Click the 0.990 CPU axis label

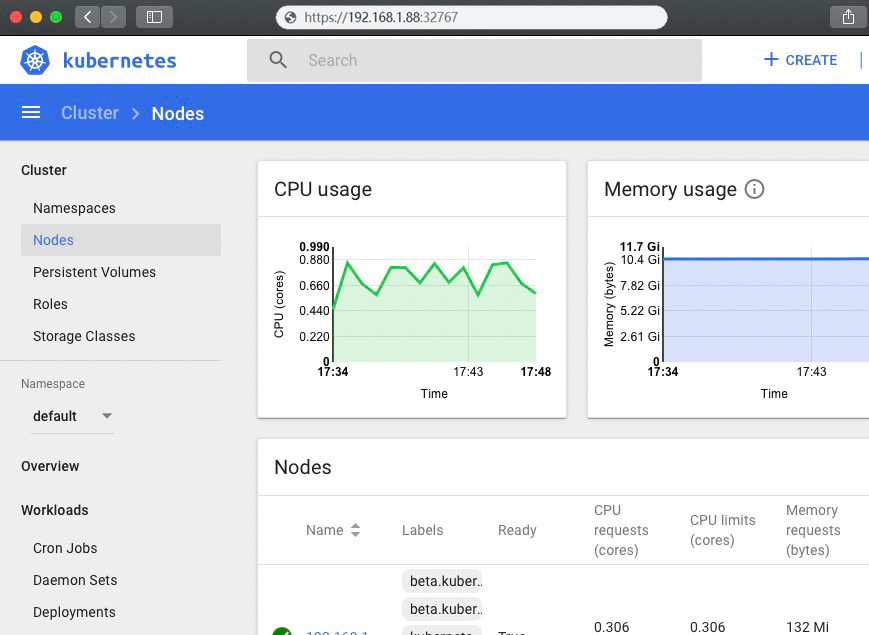click(x=314, y=247)
